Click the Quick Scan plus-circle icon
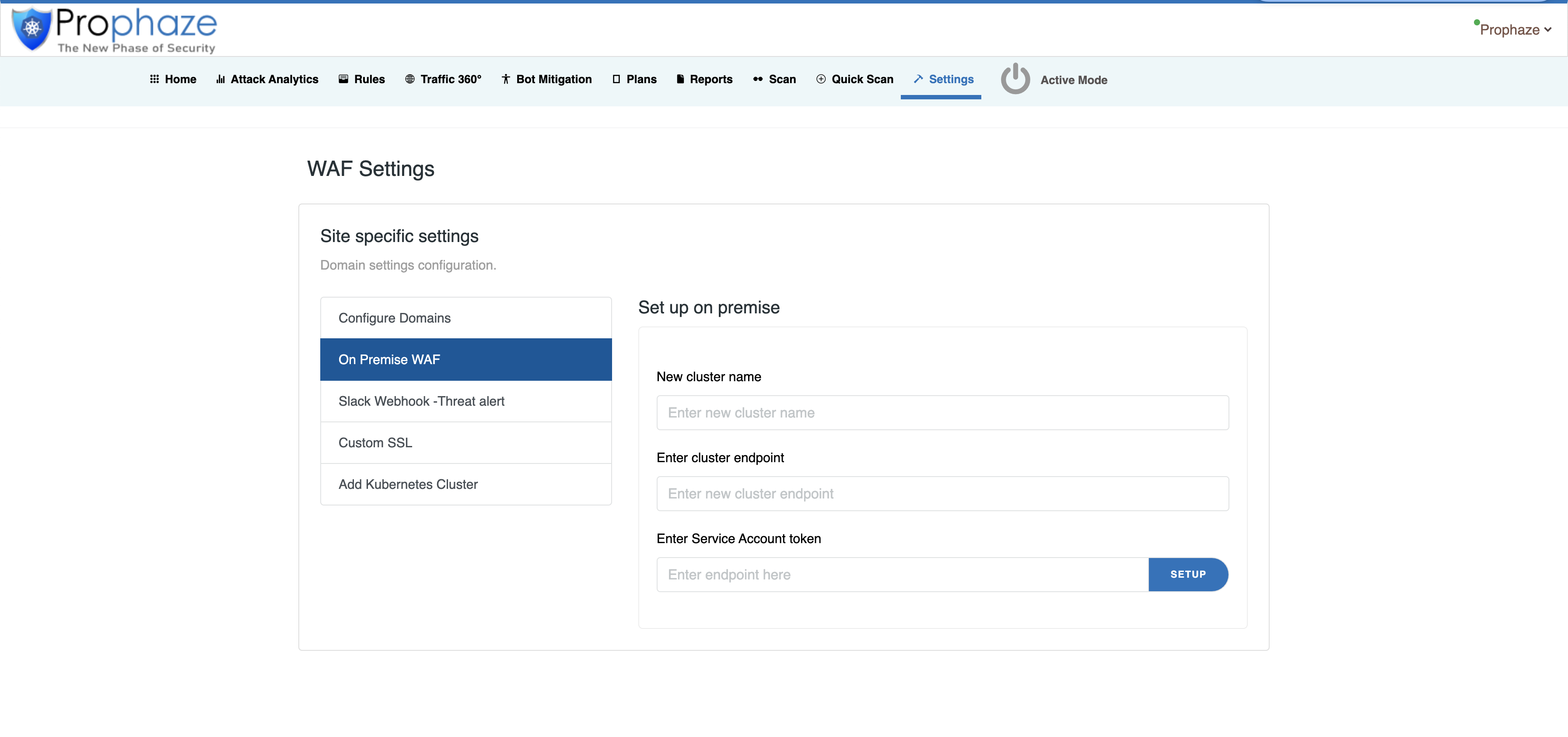Image resolution: width=1568 pixels, height=737 pixels. (x=820, y=79)
